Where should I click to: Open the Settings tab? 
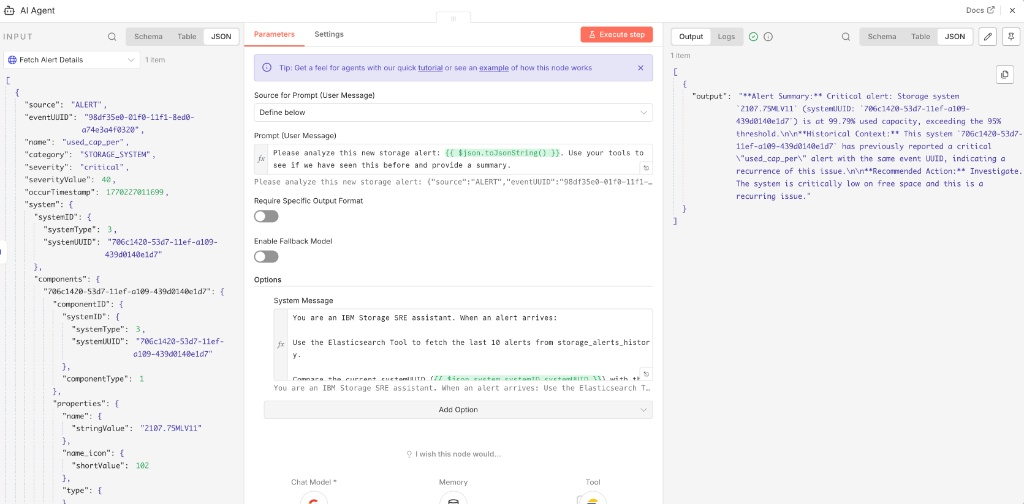[x=329, y=34]
